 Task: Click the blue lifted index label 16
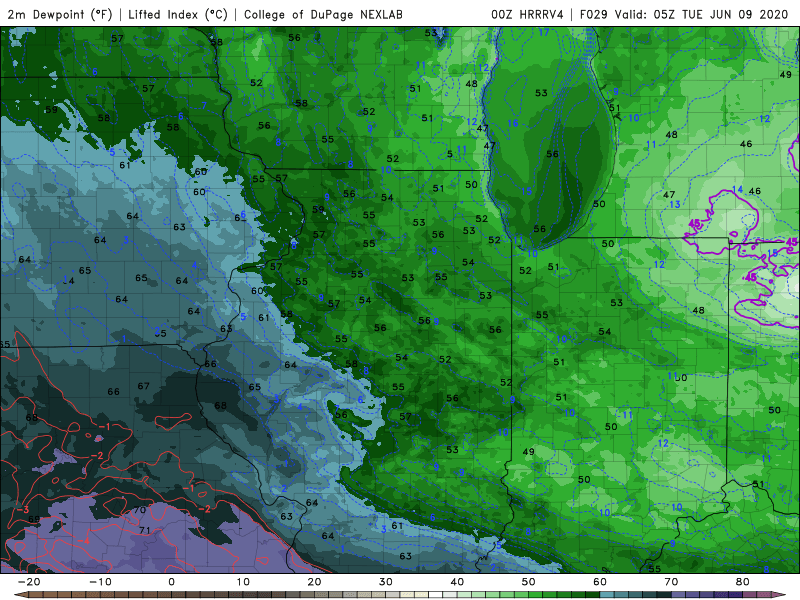513,123
